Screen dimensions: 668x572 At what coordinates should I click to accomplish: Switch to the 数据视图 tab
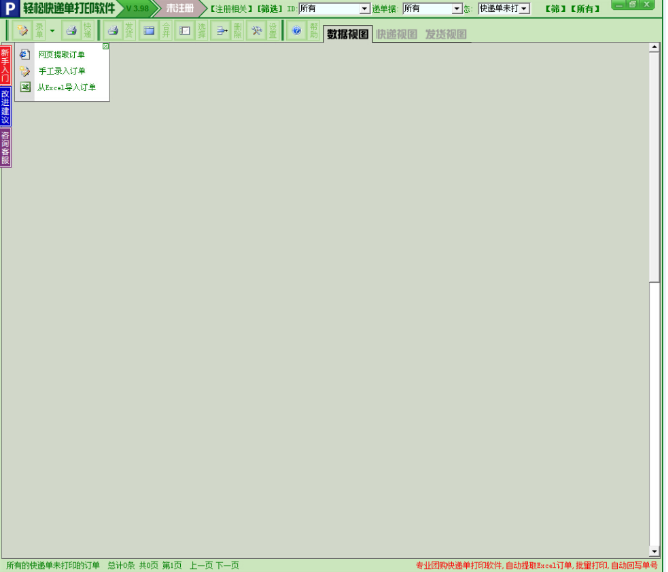tap(348, 34)
